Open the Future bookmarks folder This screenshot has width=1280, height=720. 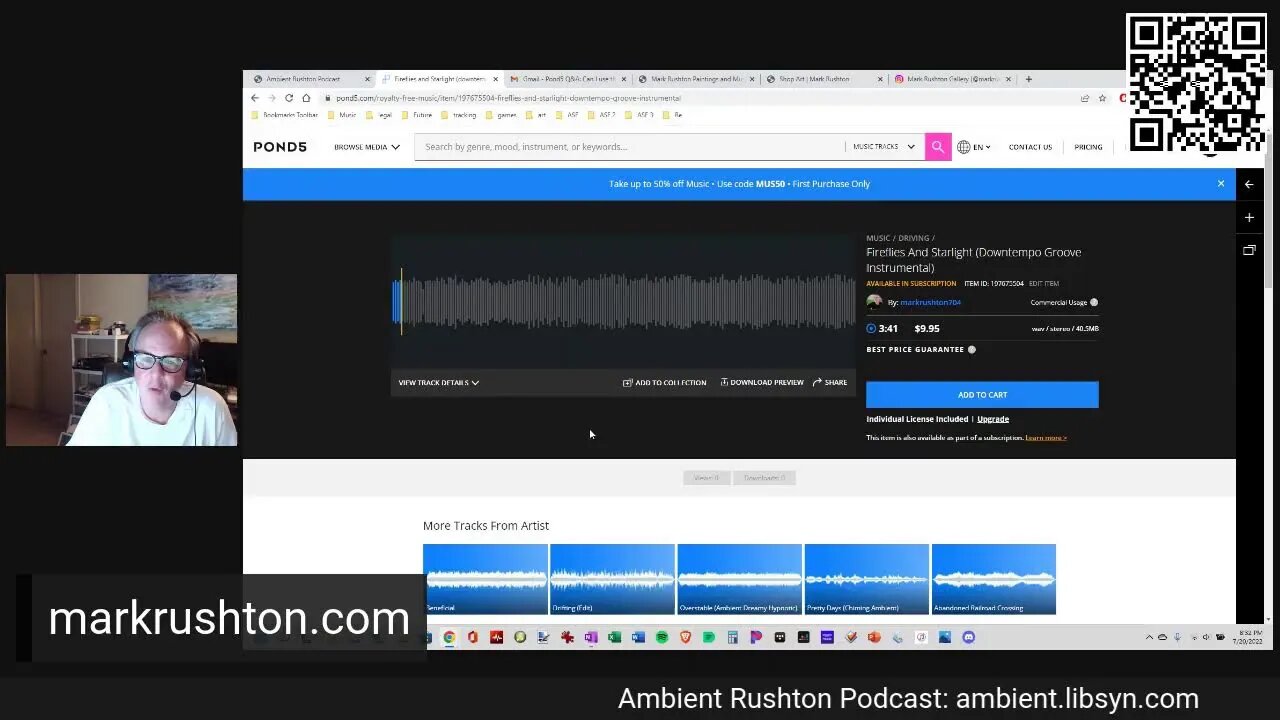tap(418, 115)
